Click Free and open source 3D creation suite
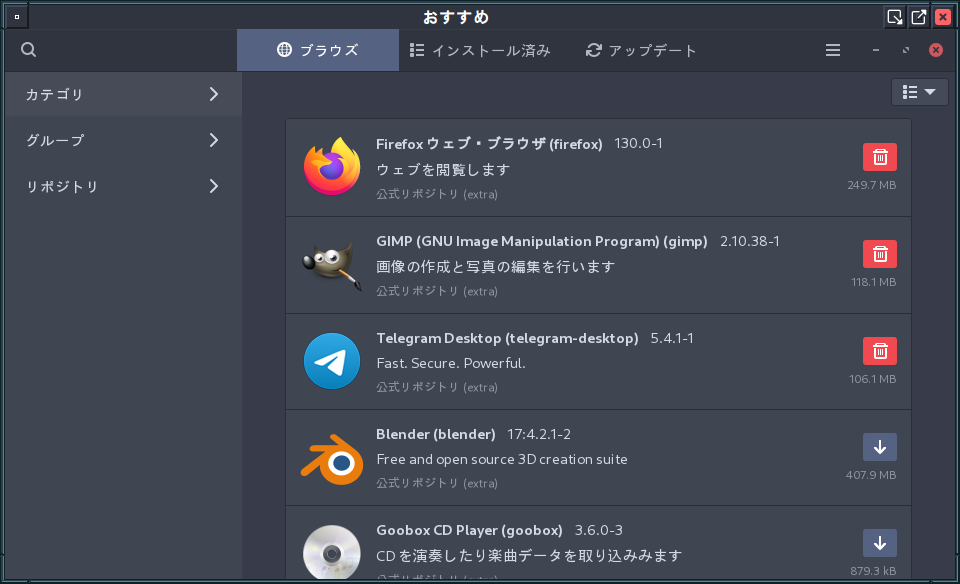This screenshot has width=960, height=584. [x=502, y=459]
